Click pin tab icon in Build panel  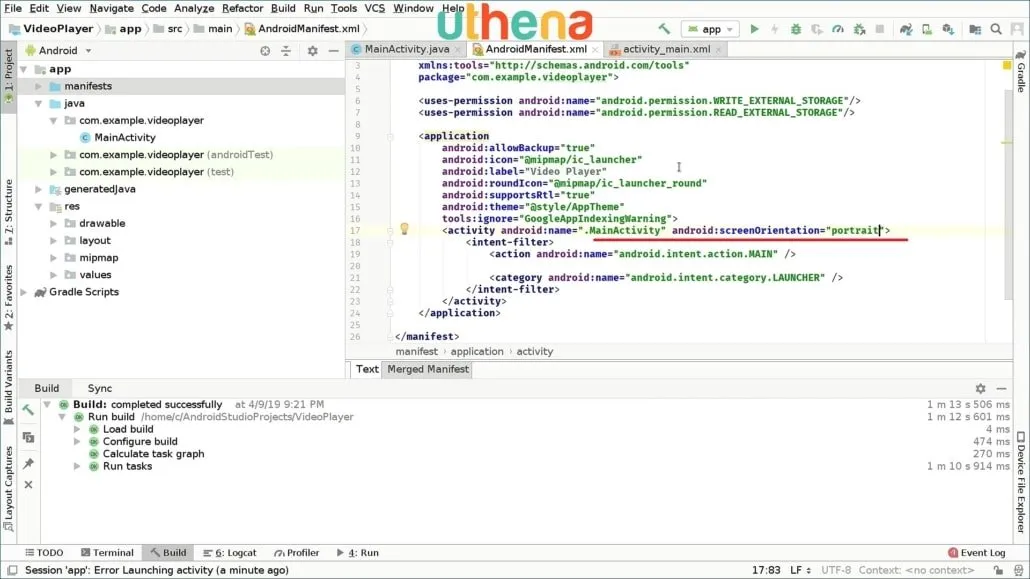click(x=28, y=463)
